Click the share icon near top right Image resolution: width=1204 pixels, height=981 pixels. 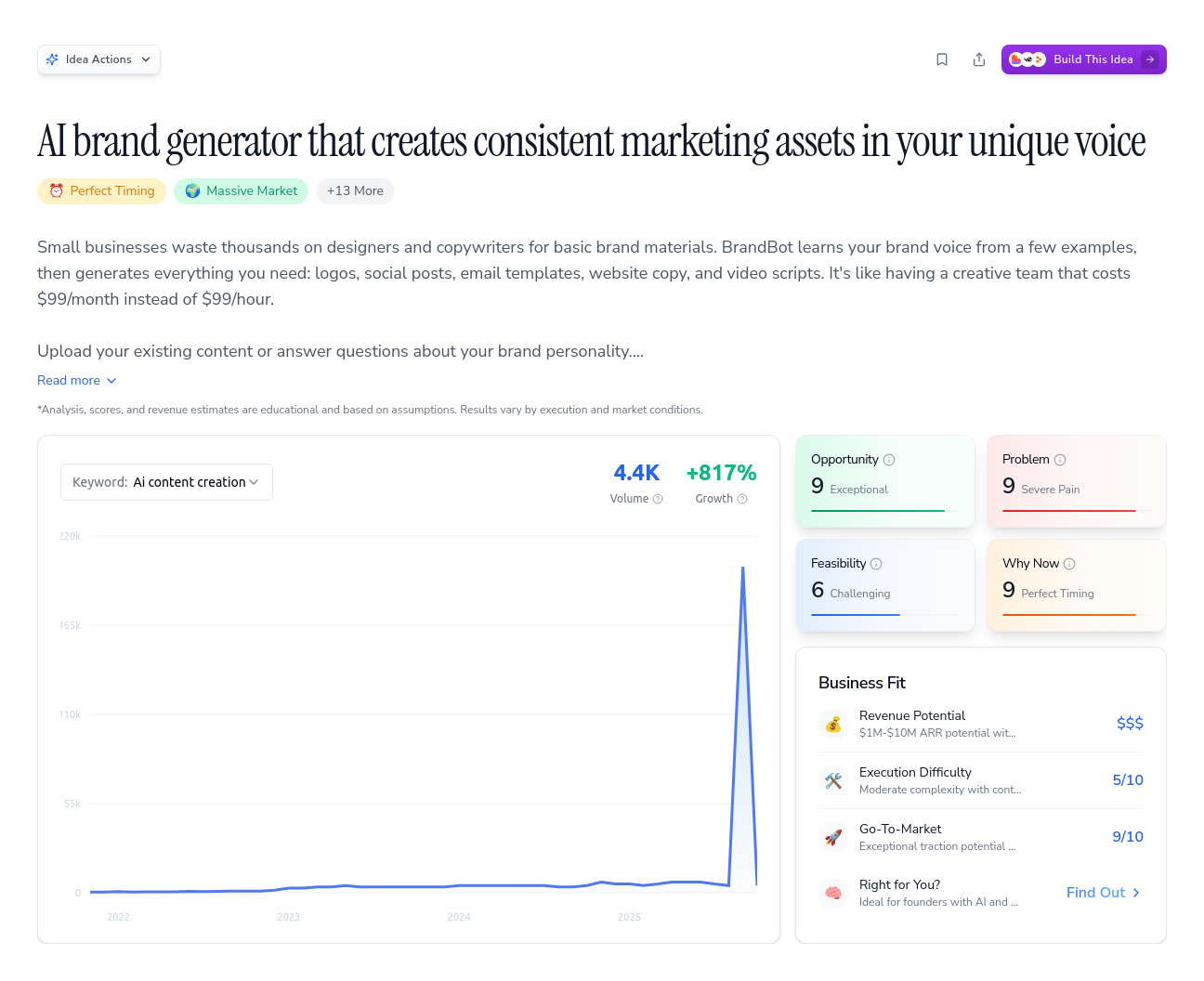[979, 59]
